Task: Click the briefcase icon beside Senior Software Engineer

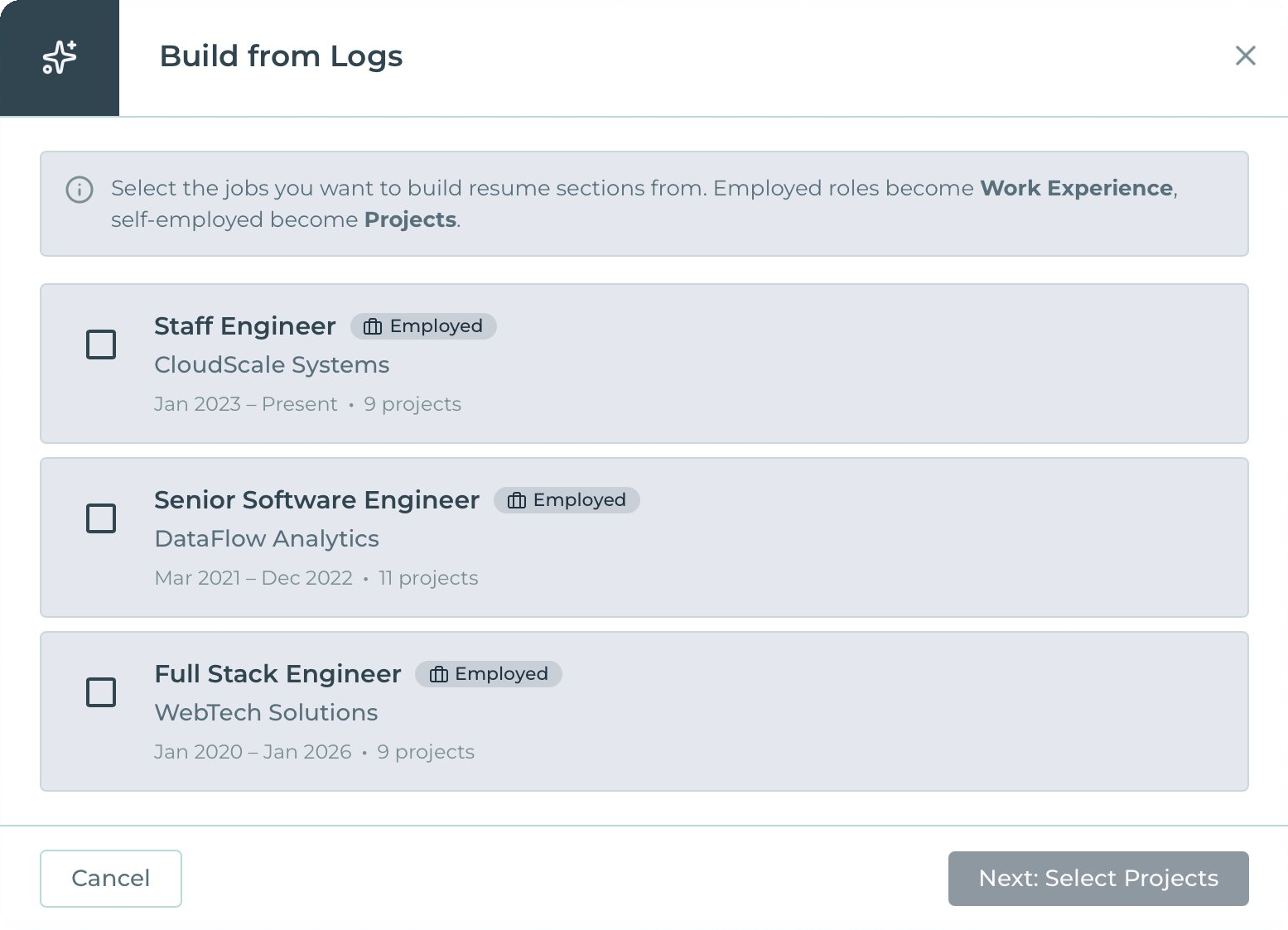Action: click(515, 500)
